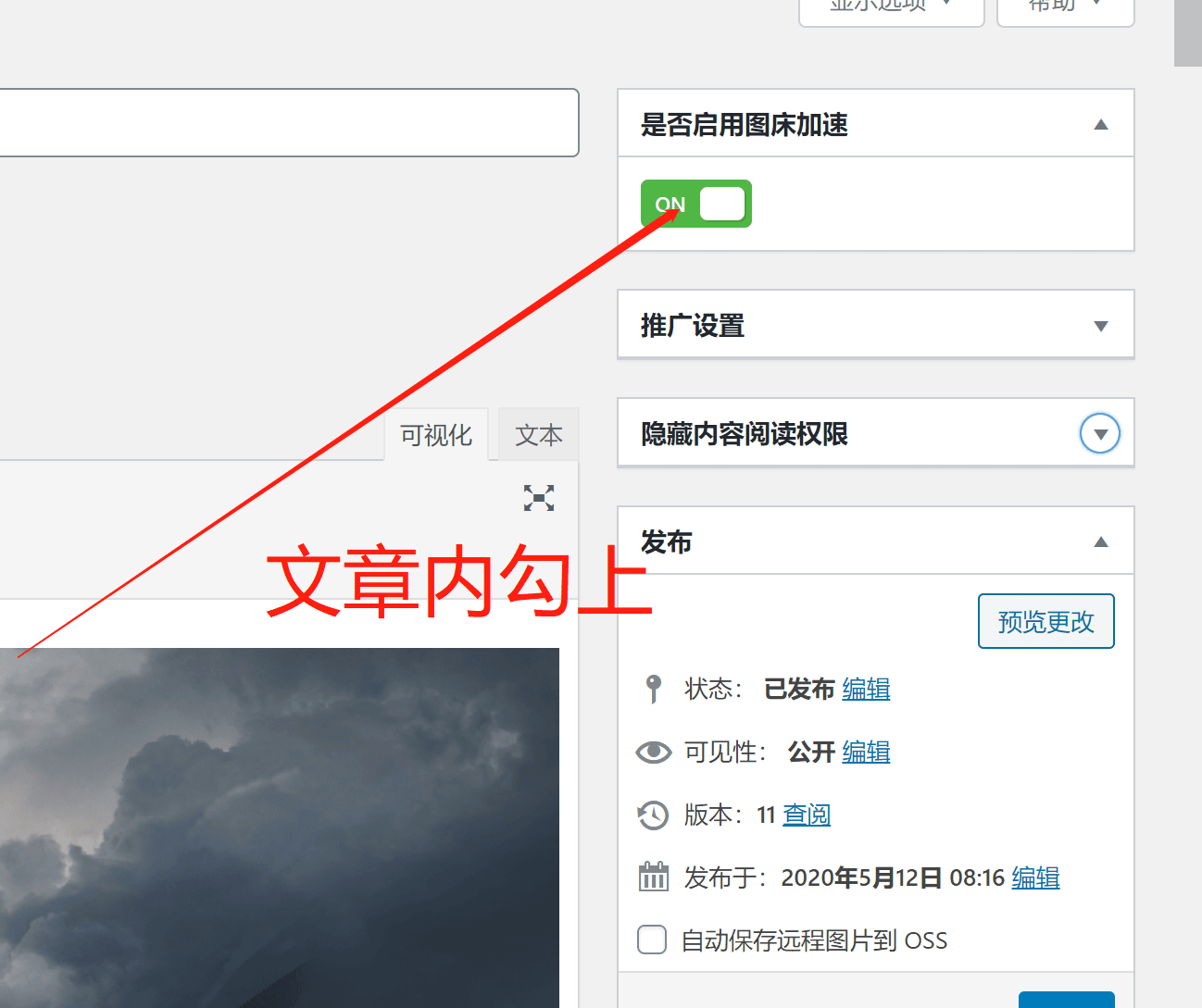Check 自动保存远程图片到 OSS
This screenshot has height=1008, width=1202.
[652, 940]
